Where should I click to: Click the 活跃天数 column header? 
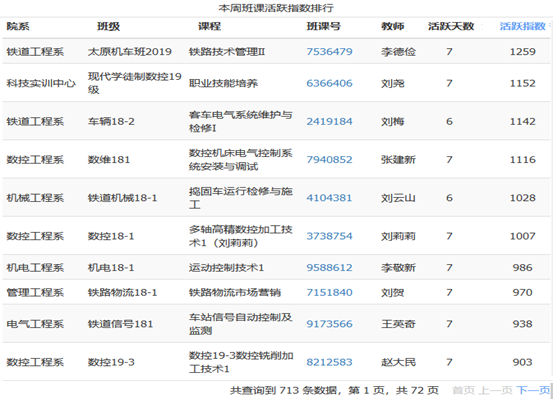tap(451, 26)
